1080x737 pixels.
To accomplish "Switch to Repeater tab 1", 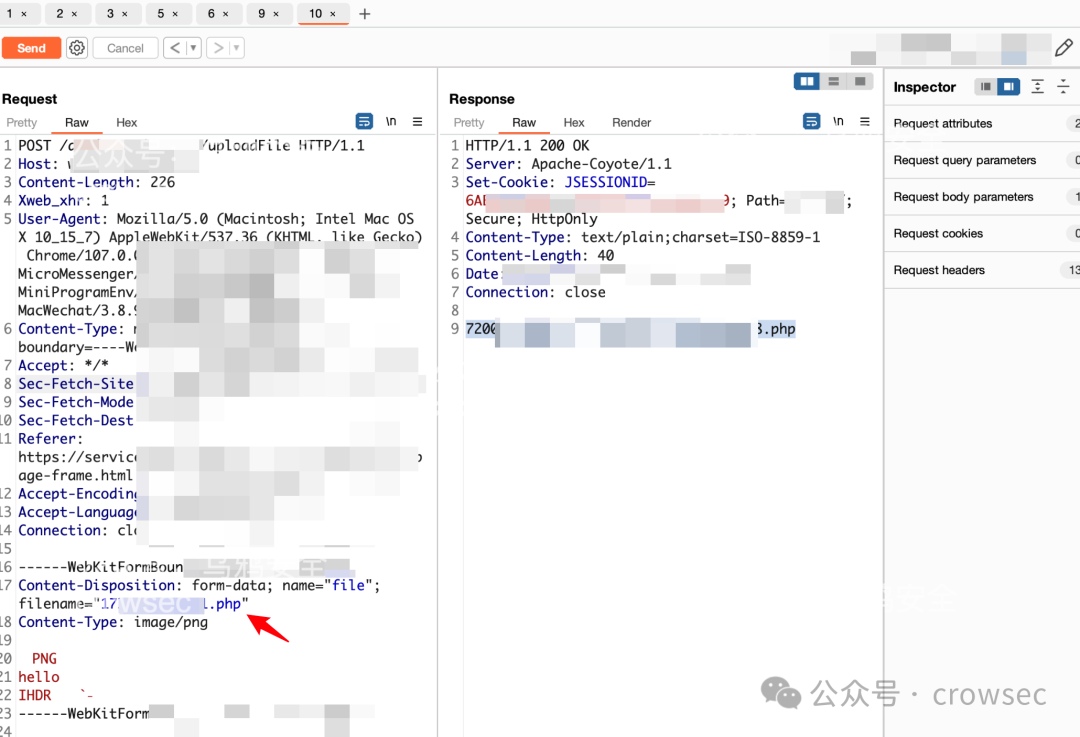I will coord(10,14).
